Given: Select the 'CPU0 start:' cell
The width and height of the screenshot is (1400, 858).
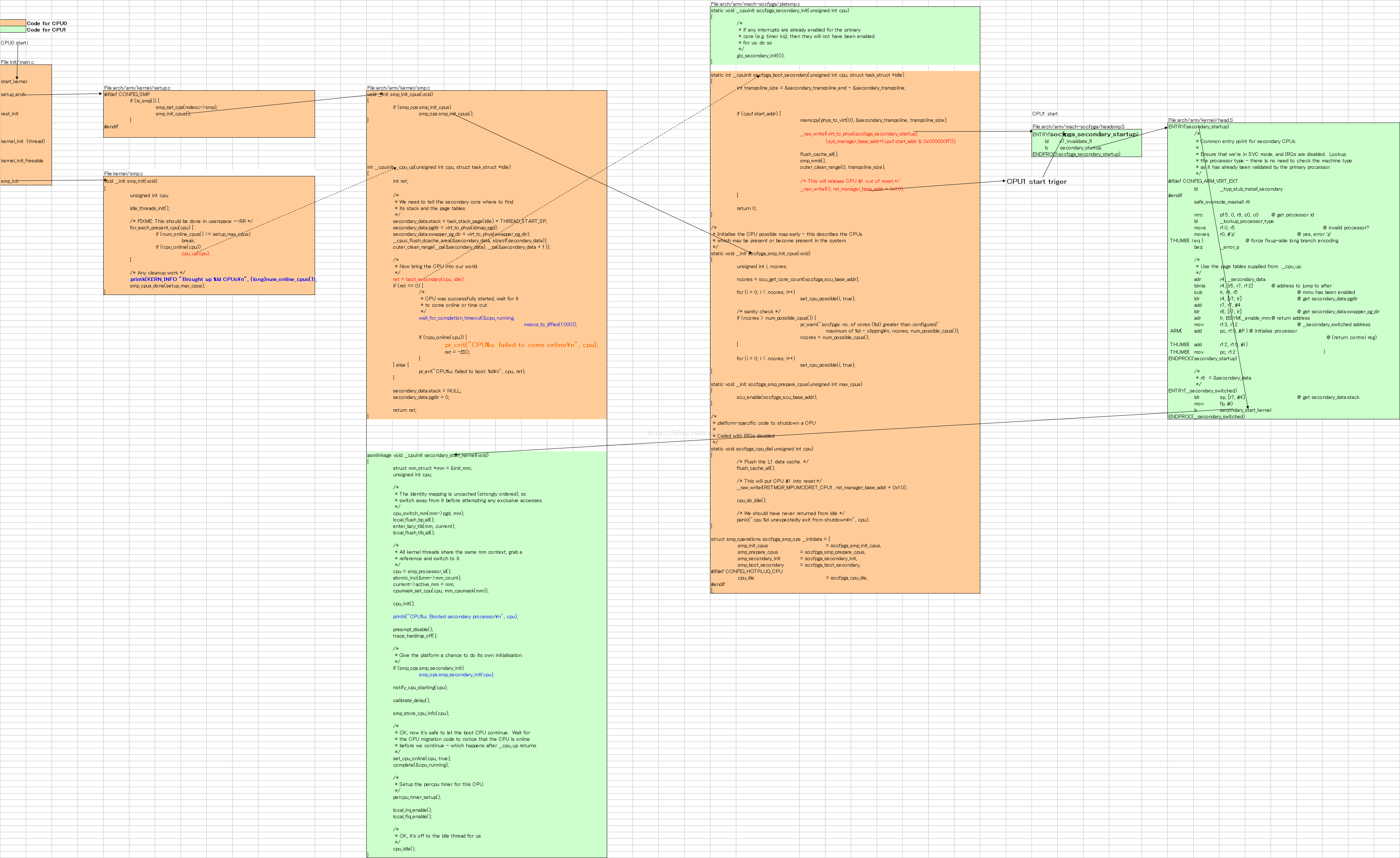Looking at the screenshot, I should (14, 43).
